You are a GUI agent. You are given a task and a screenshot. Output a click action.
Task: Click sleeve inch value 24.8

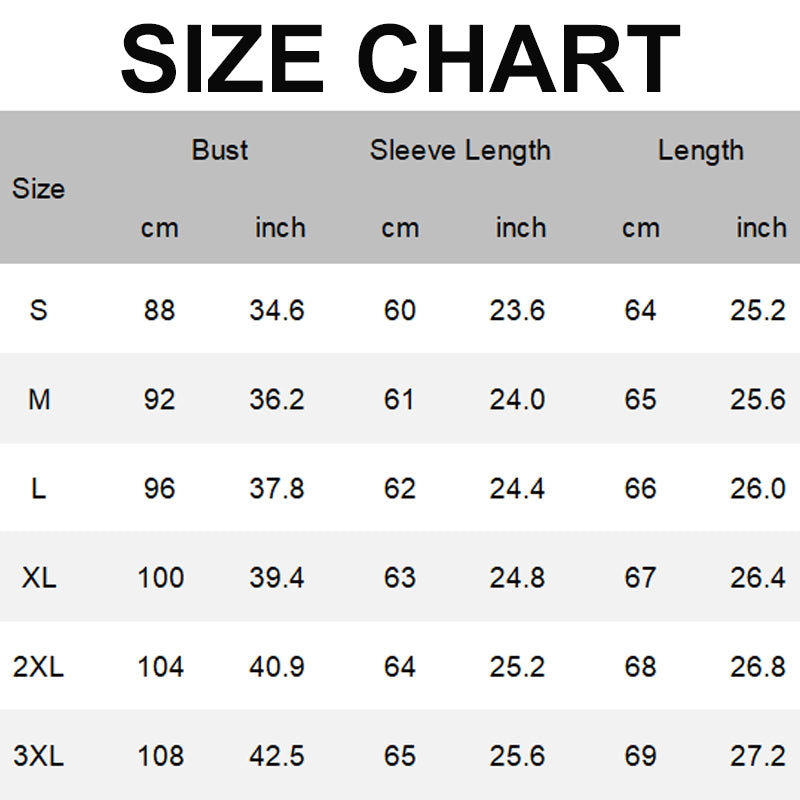coord(517,578)
